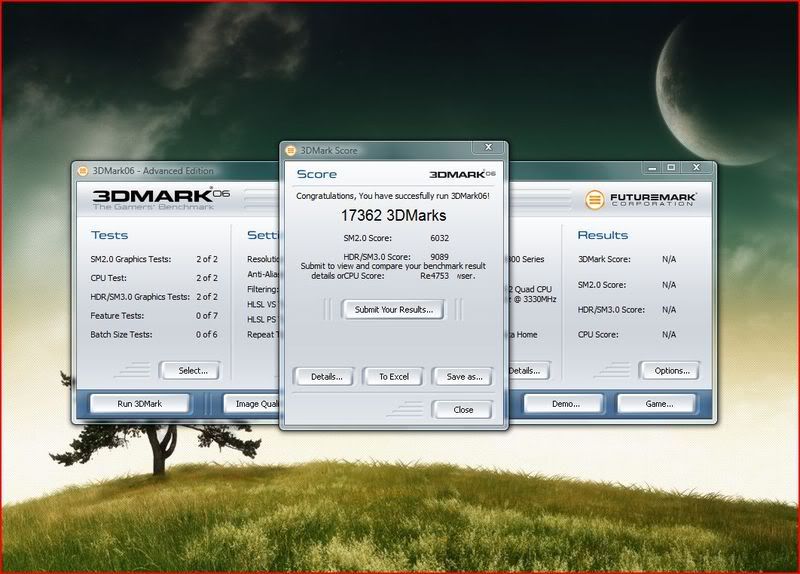Viewport: 800px width, 574px height.
Task: Click the Demo... button
Action: click(x=565, y=404)
